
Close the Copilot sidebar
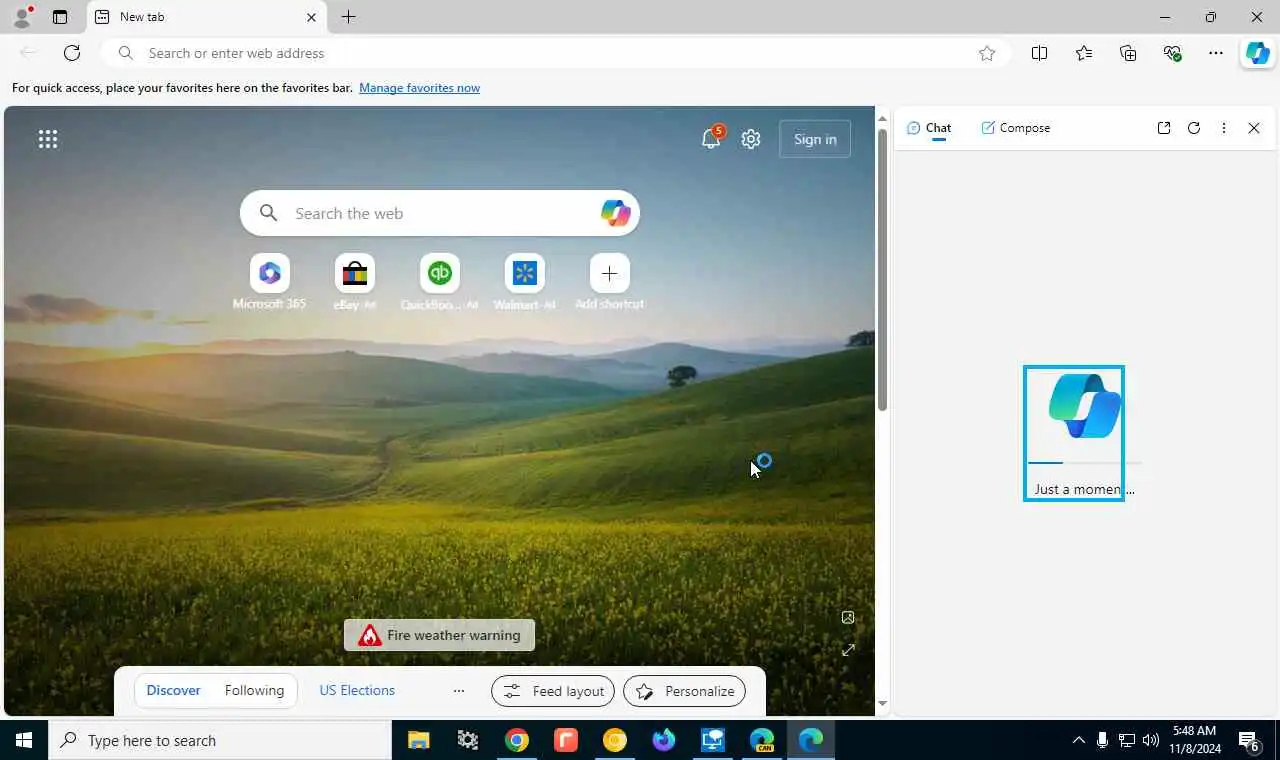pos(1254,128)
